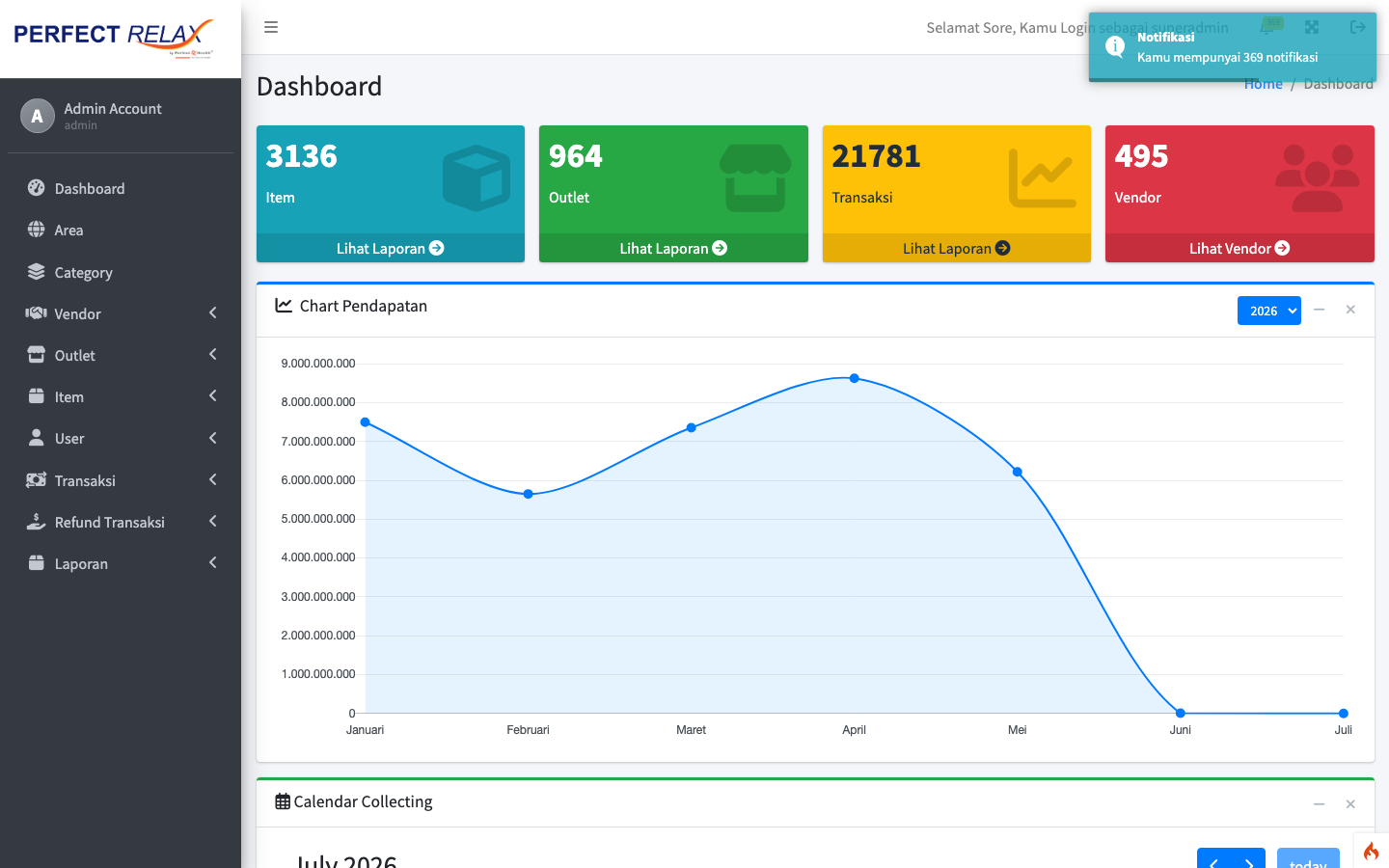Click Lihat Laporan on the Outlet card
Image resolution: width=1389 pixels, height=868 pixels.
tap(673, 248)
